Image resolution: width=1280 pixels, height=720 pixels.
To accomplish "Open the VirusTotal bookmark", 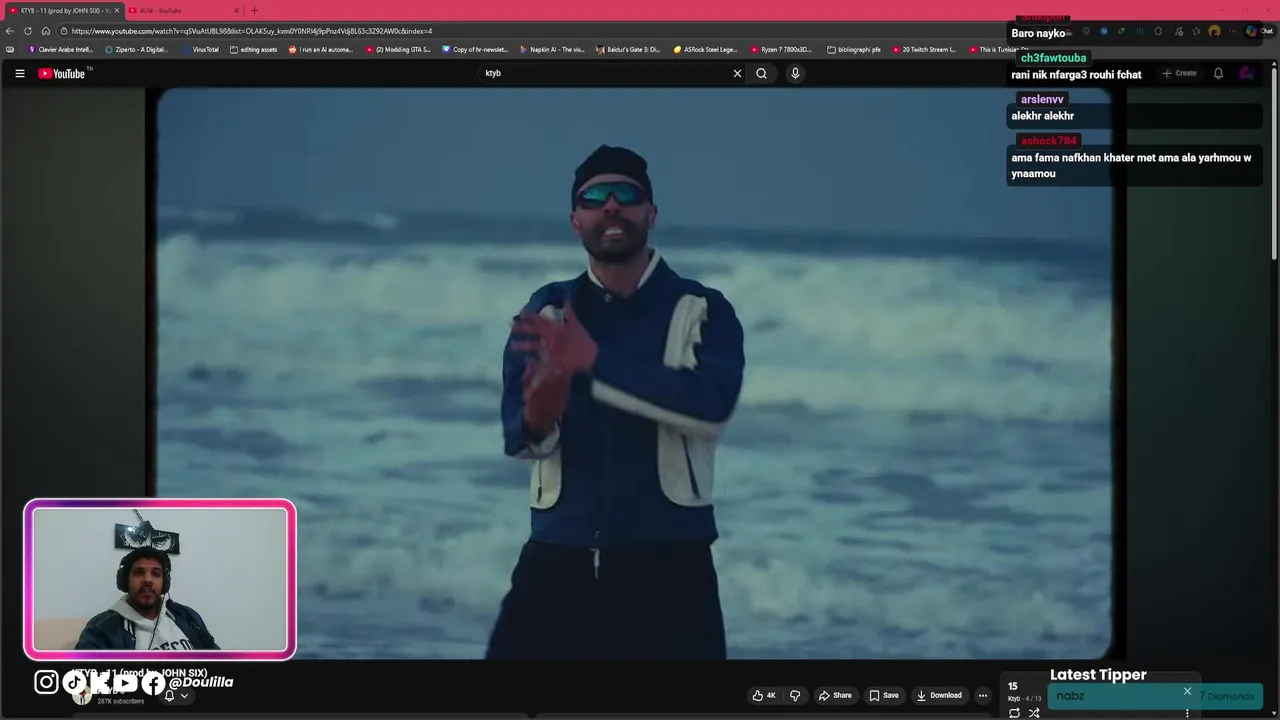I will pyautogui.click(x=200, y=49).
